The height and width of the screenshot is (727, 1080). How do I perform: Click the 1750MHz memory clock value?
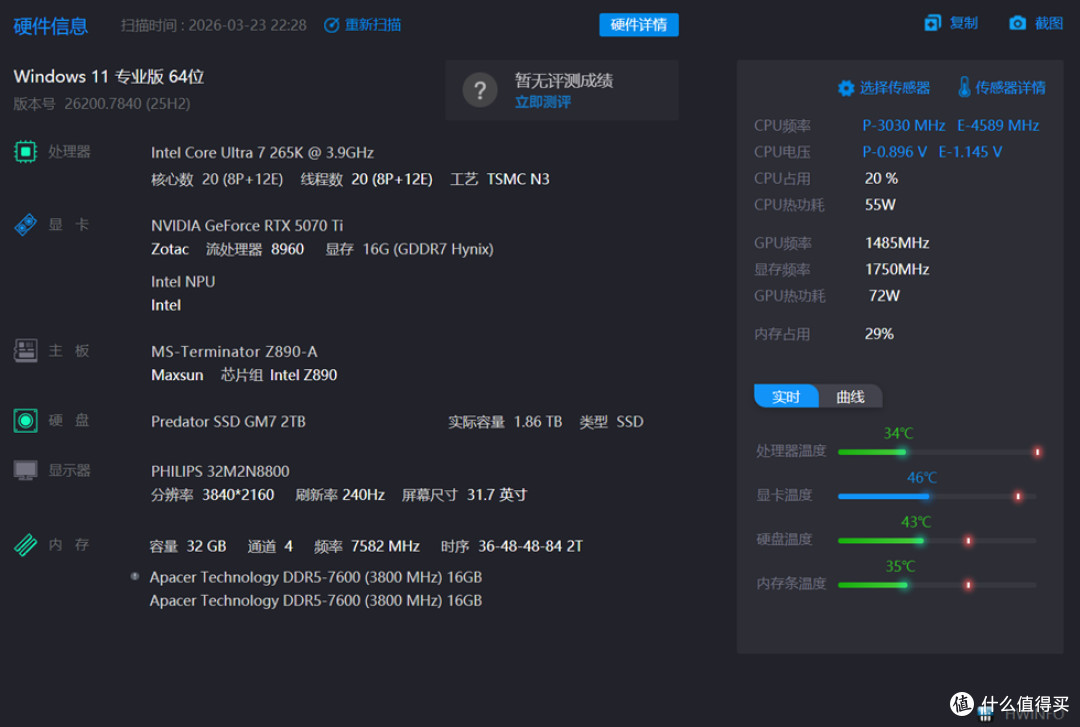pyautogui.click(x=897, y=269)
